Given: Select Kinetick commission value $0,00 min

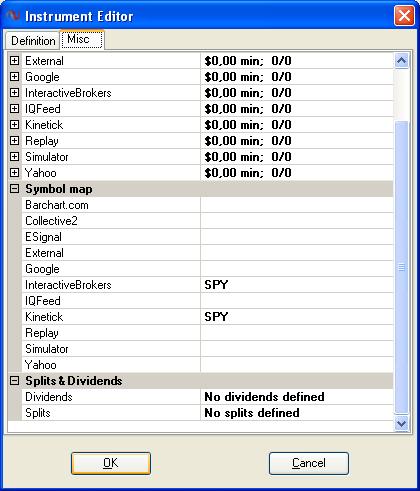Looking at the screenshot, I should [x=248, y=125].
